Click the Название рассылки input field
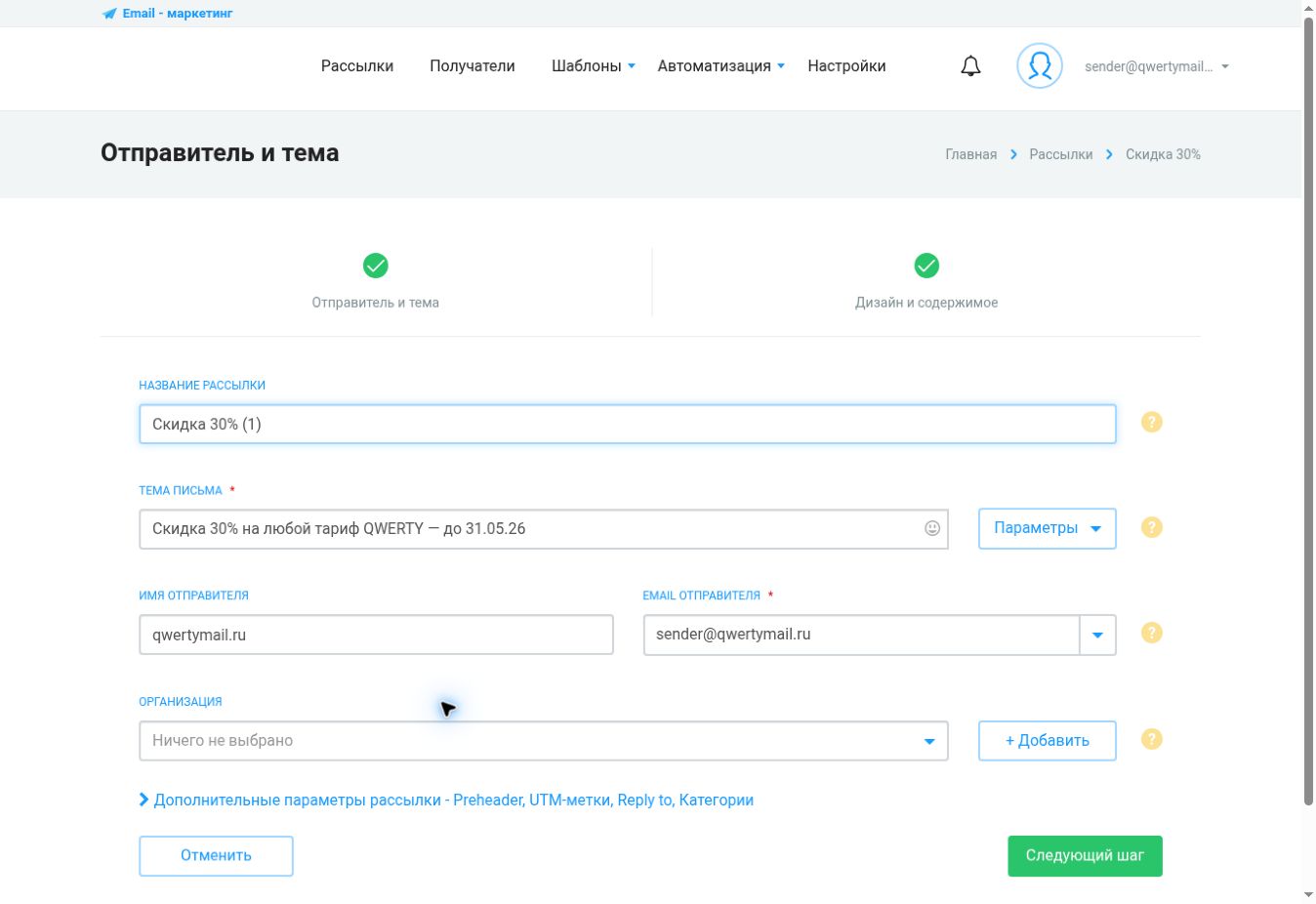This screenshot has width=1316, height=904. (x=628, y=424)
